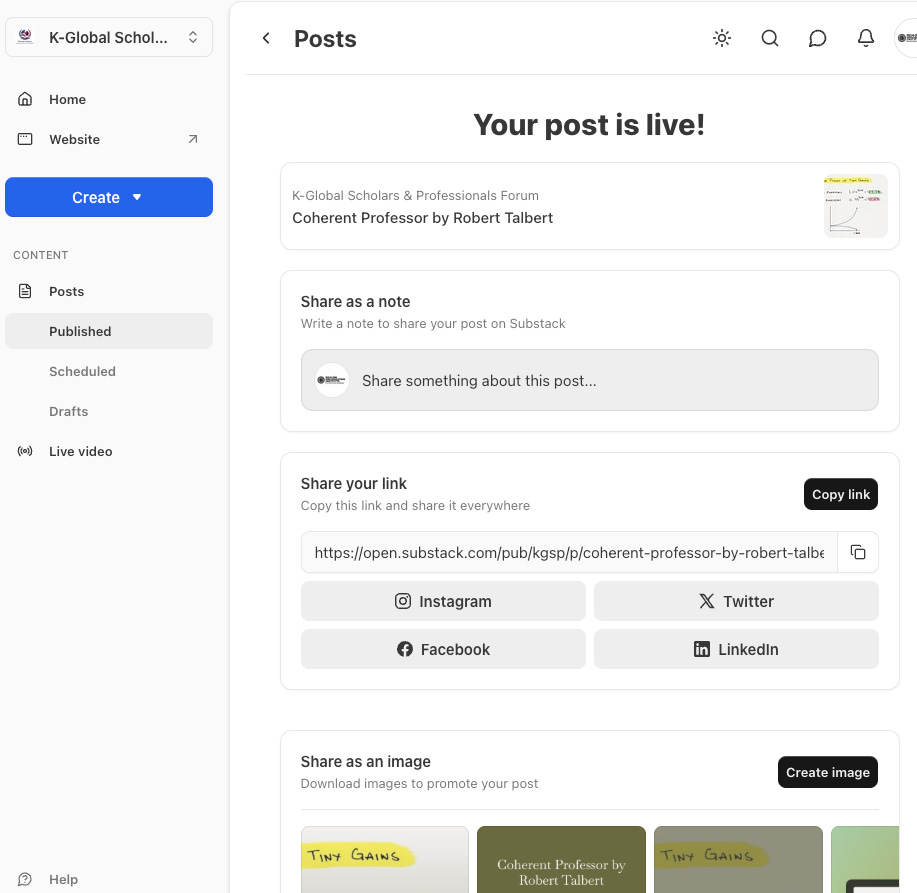This screenshot has height=893, width=917.
Task: Click the open.substack.com post URL field
Action: click(x=569, y=552)
